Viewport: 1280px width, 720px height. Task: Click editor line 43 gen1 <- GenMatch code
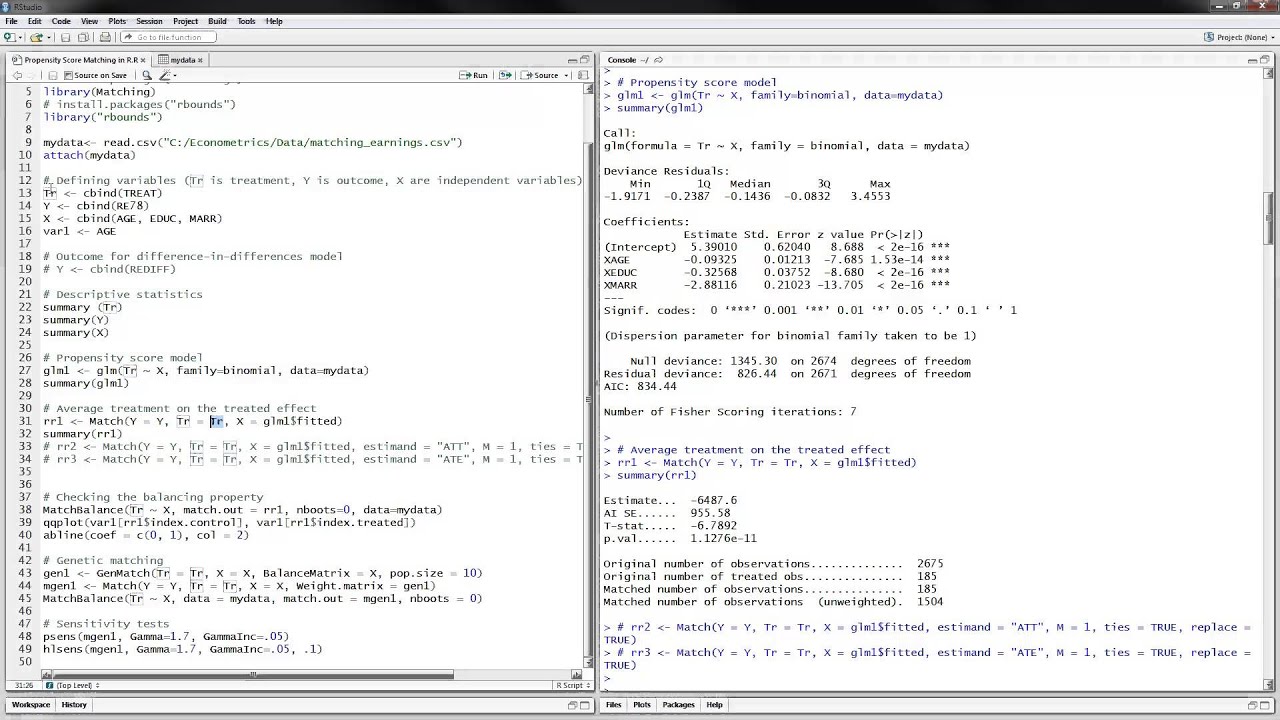pos(262,573)
